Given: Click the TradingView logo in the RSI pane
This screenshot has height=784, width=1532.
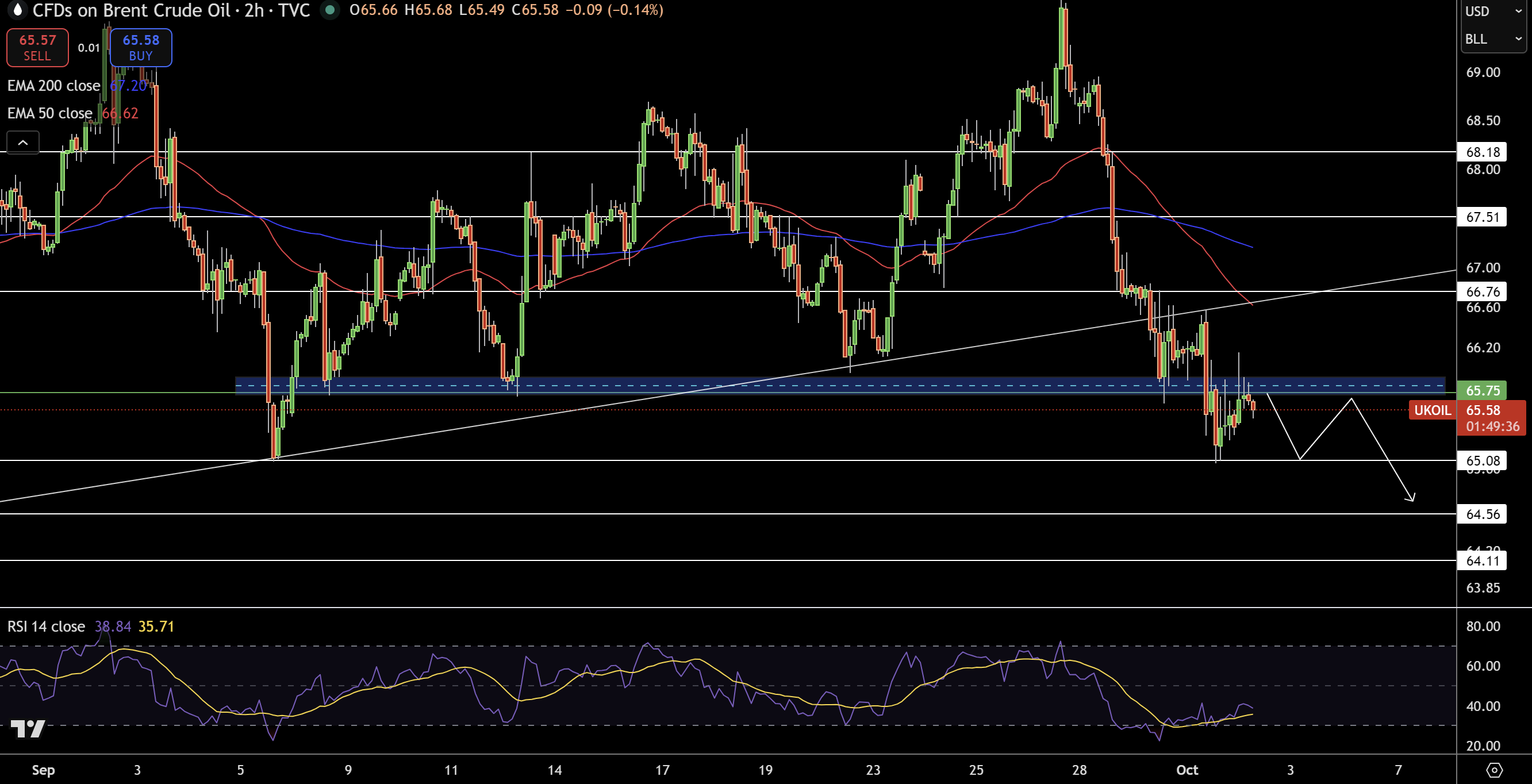Looking at the screenshot, I should coord(28,728).
